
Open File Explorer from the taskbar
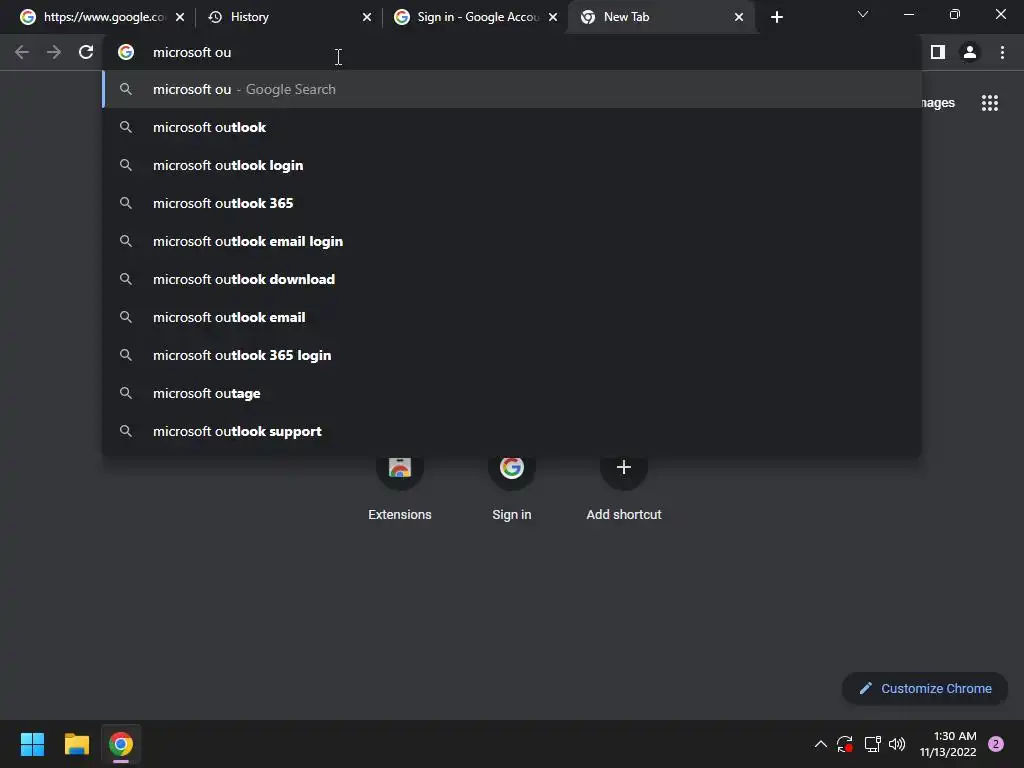point(76,744)
